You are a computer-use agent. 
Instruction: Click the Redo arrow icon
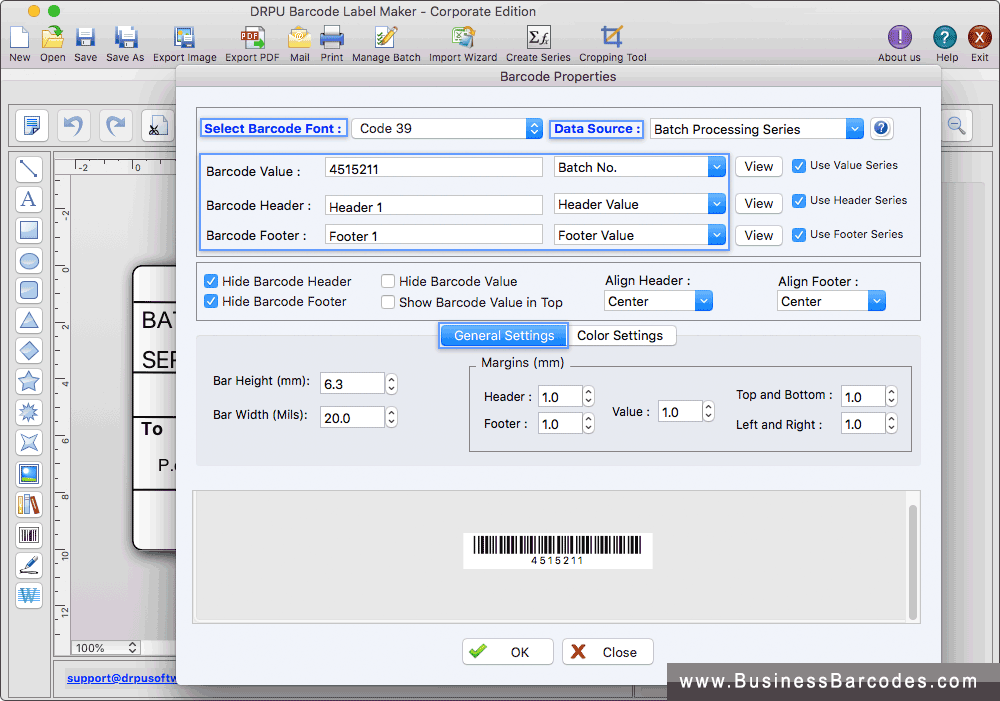pyautogui.click(x=115, y=125)
